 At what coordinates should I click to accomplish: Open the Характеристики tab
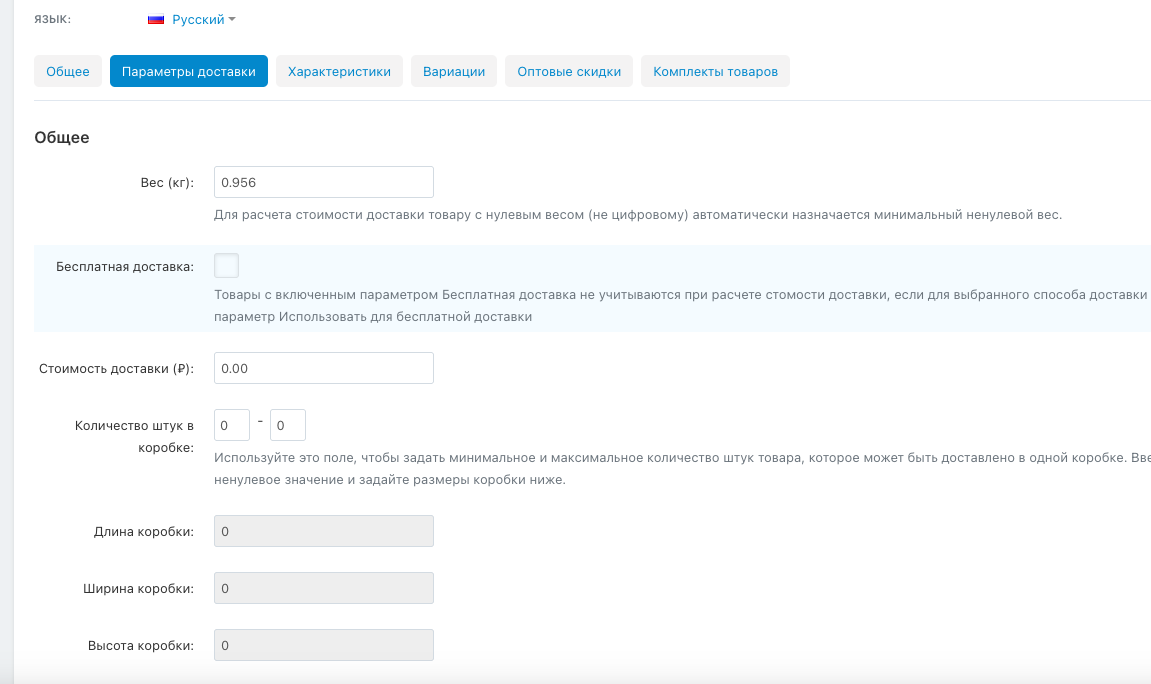[339, 71]
